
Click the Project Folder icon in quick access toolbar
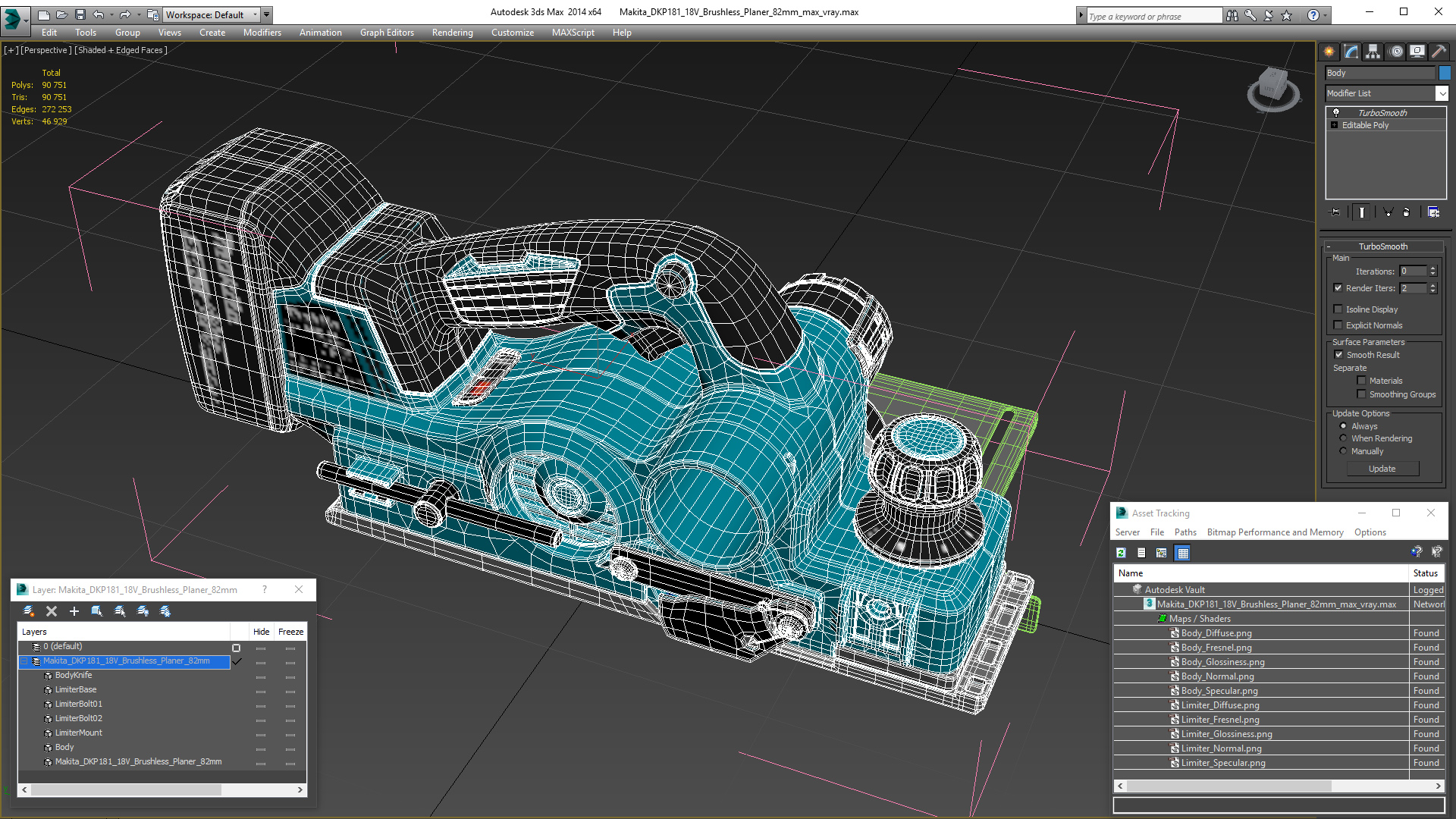point(153,14)
